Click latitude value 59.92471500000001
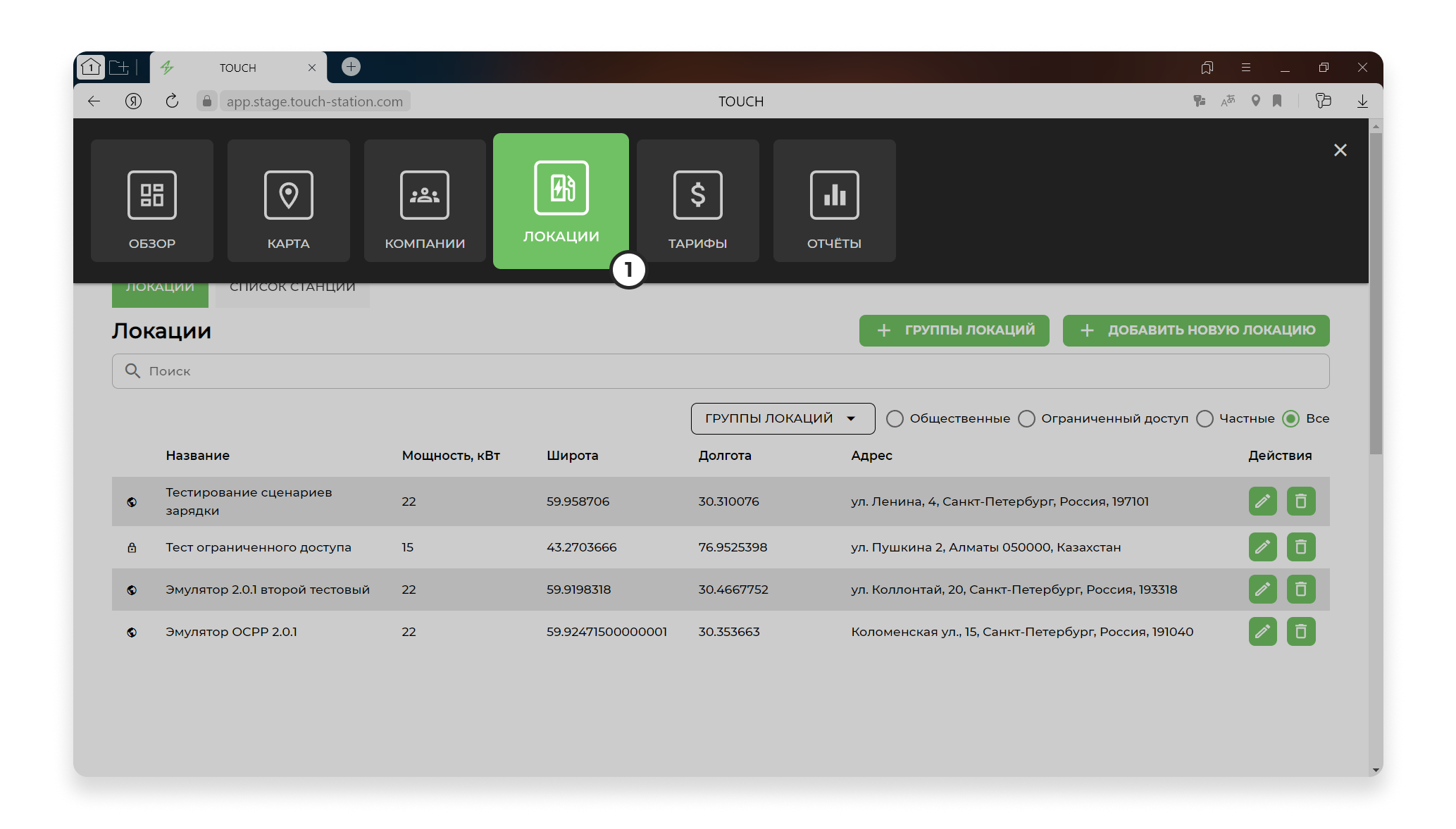Viewport: 1456px width, 829px height. pyautogui.click(x=606, y=632)
